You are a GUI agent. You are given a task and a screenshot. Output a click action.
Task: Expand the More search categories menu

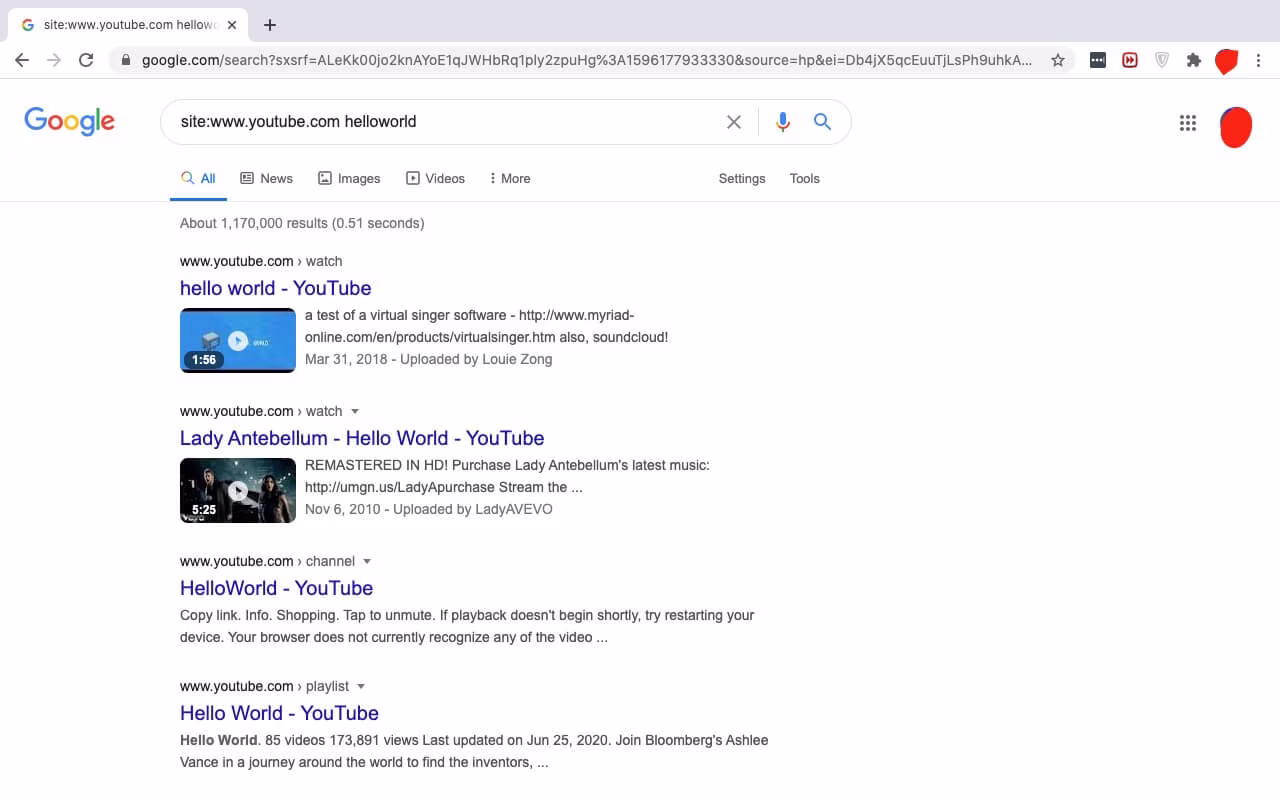click(x=510, y=178)
